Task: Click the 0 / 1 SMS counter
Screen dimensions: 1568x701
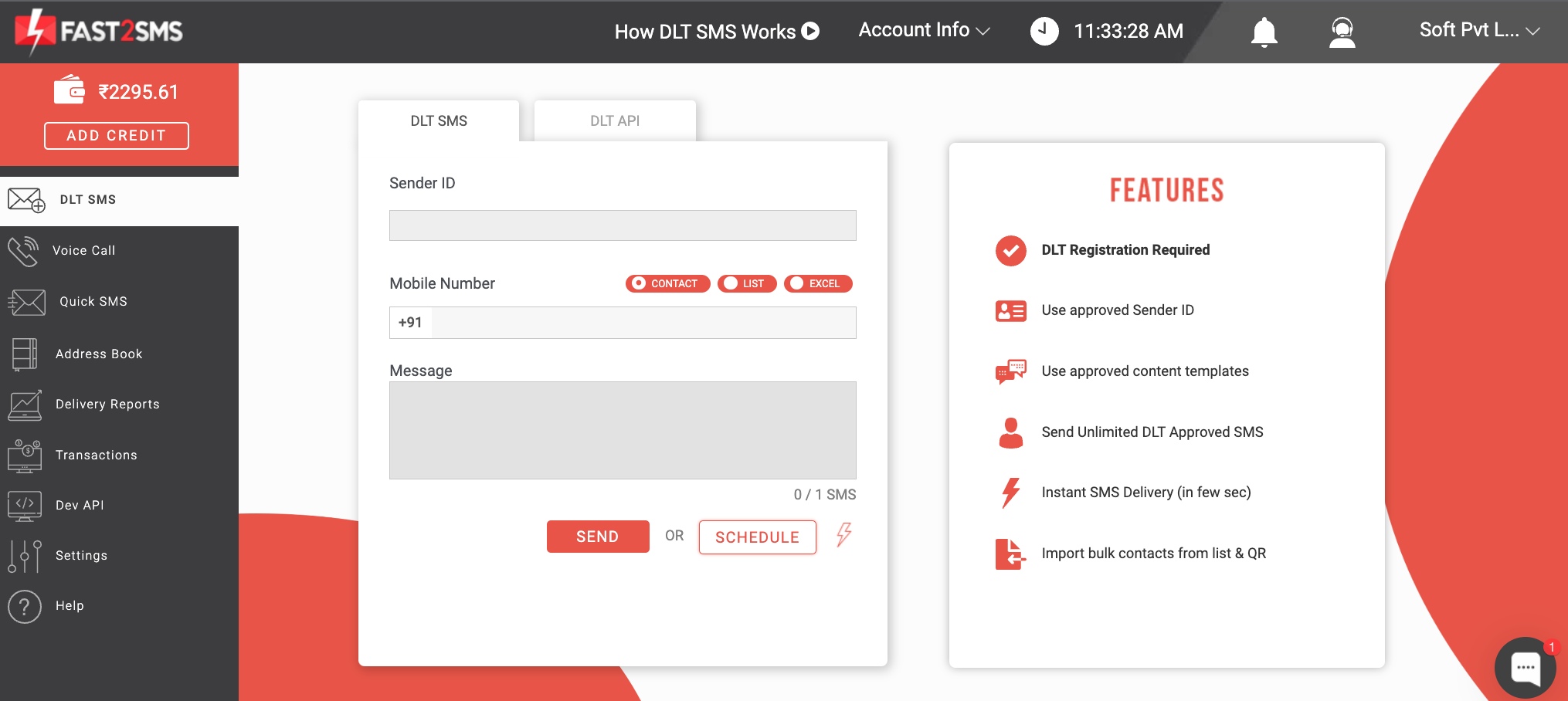Action: pos(825,495)
